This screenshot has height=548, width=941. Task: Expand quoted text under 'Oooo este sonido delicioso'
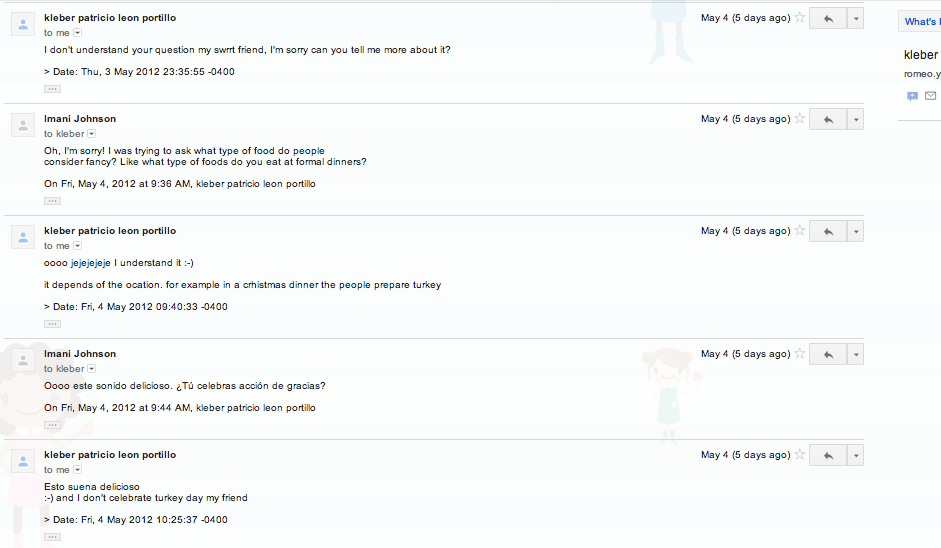(52, 425)
